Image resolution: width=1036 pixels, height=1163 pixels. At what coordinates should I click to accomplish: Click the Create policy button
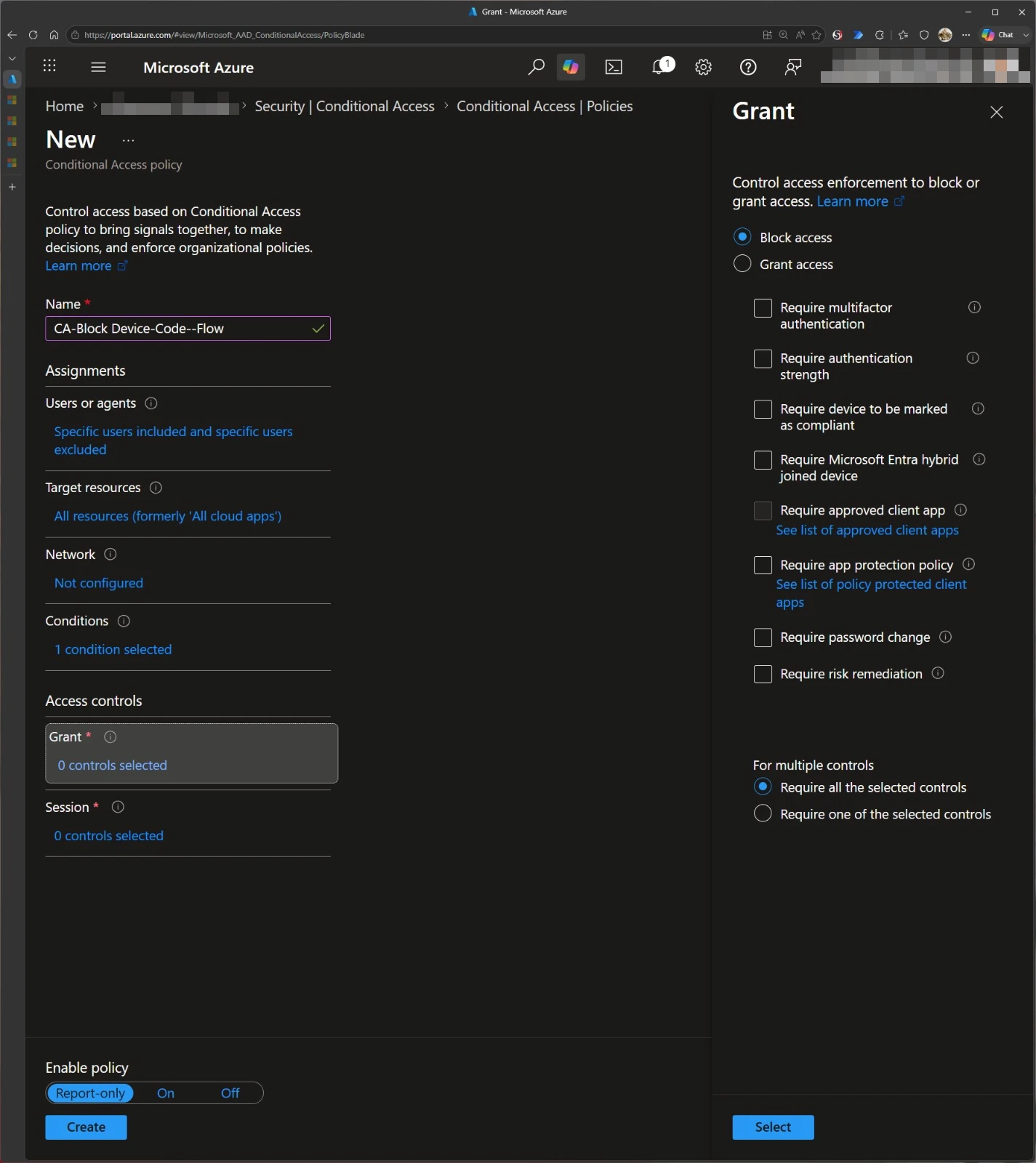tap(86, 1127)
